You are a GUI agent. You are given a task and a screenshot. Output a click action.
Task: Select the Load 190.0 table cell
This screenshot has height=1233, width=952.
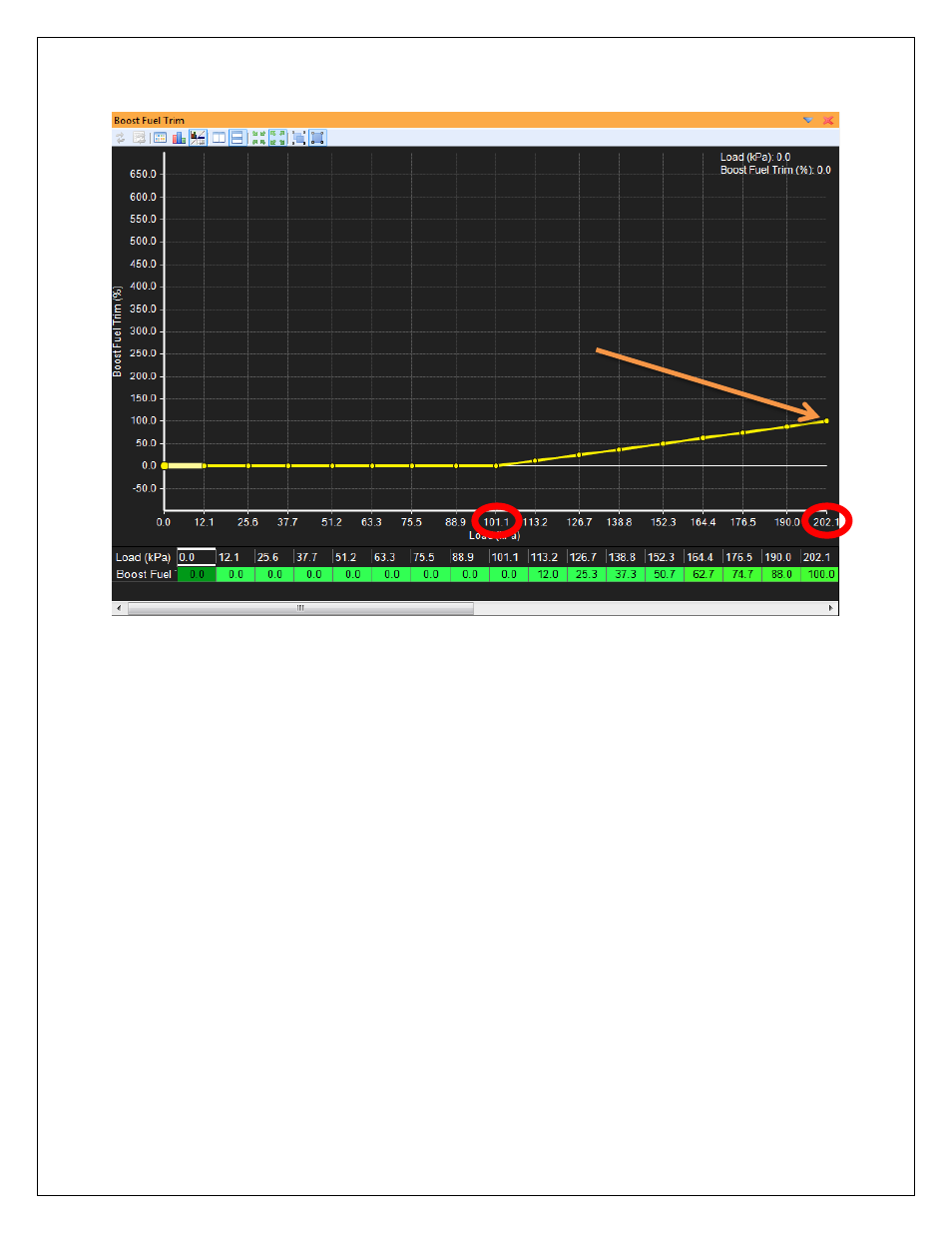coord(781,557)
